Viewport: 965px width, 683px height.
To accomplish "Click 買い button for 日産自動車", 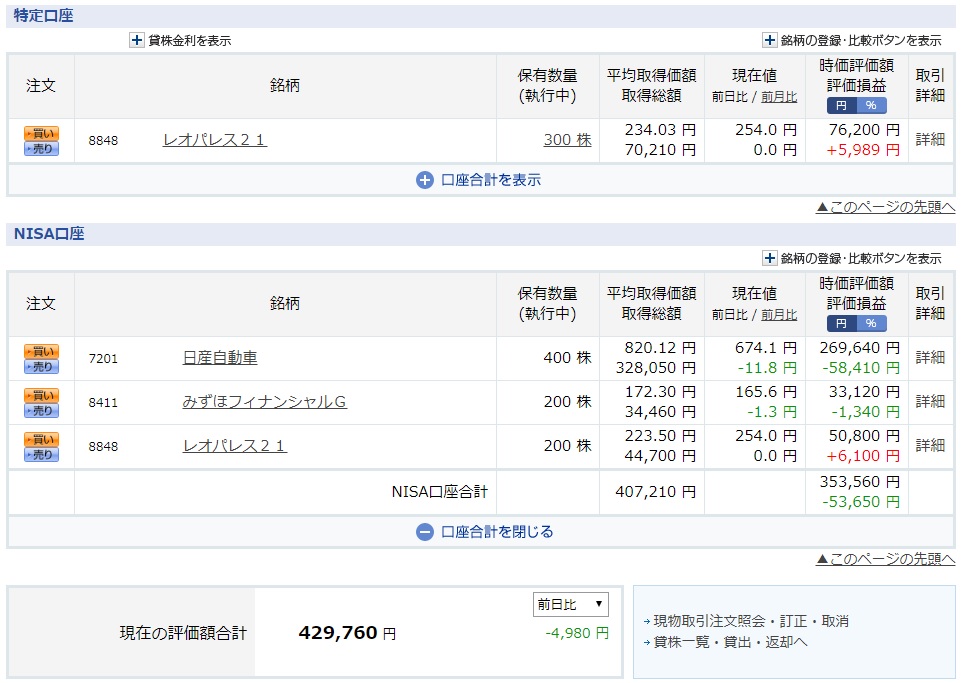I will click(41, 351).
